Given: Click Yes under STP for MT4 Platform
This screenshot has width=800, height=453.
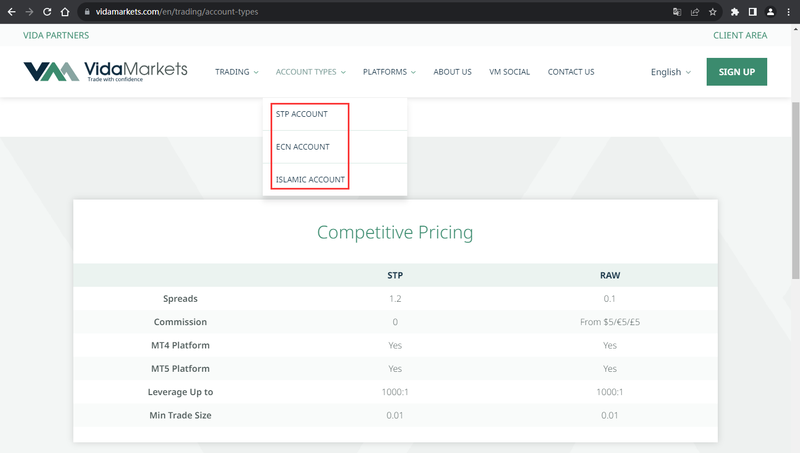Looking at the screenshot, I should [x=395, y=345].
